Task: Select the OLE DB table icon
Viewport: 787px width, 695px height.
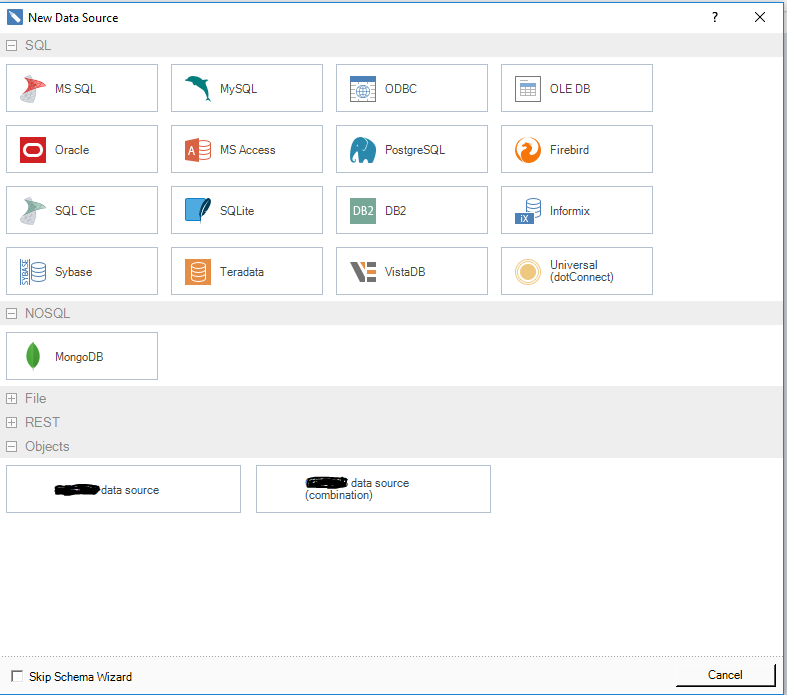Action: [528, 89]
